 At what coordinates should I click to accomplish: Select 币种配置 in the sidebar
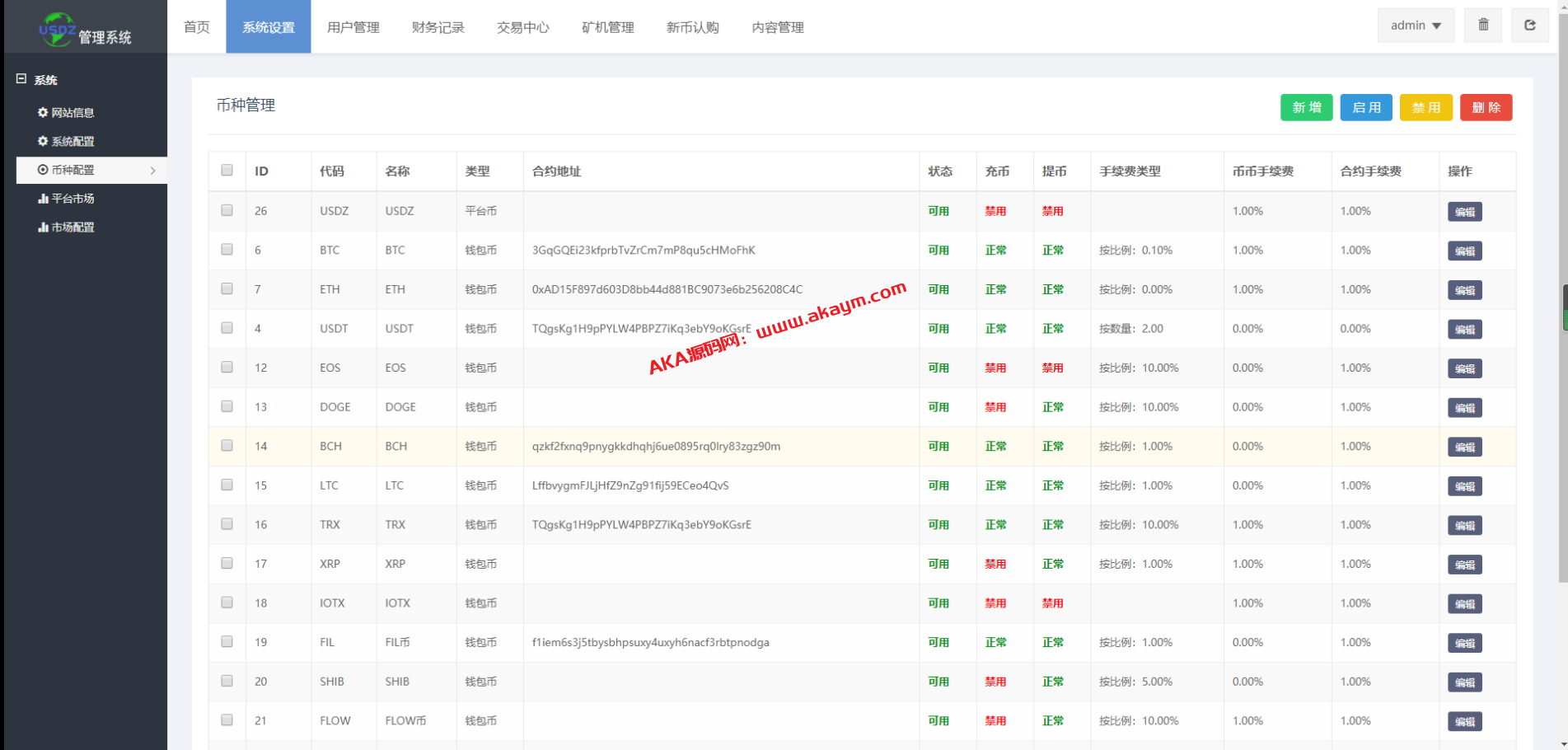point(73,170)
